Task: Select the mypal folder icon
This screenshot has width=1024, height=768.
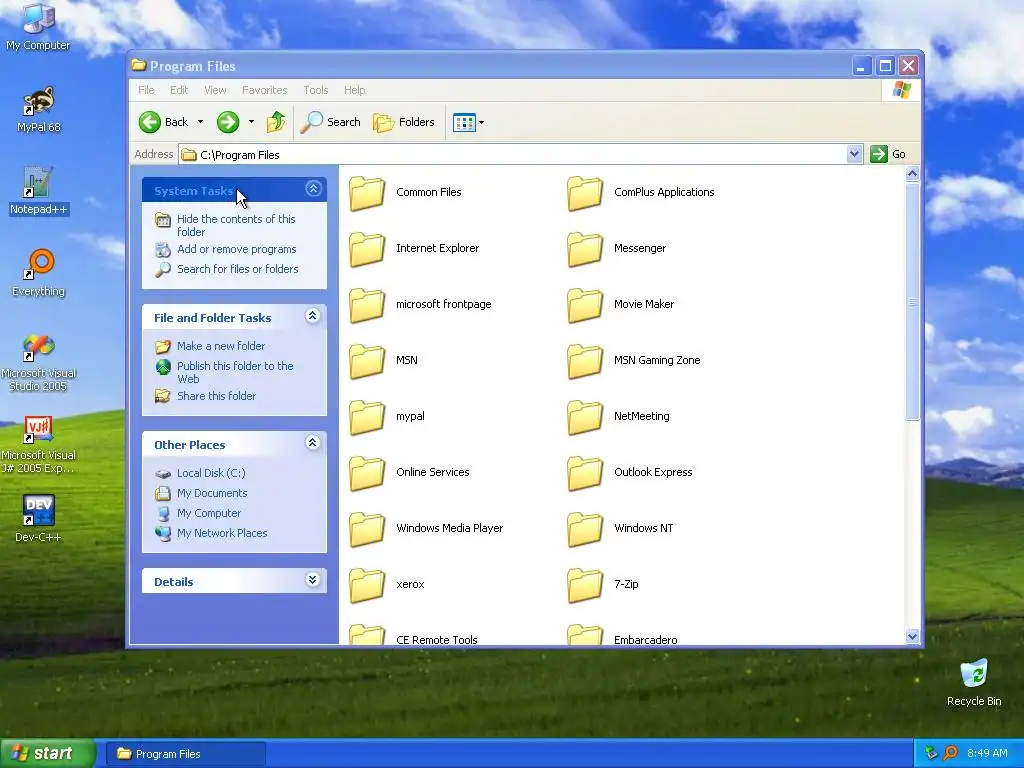Action: (x=367, y=417)
